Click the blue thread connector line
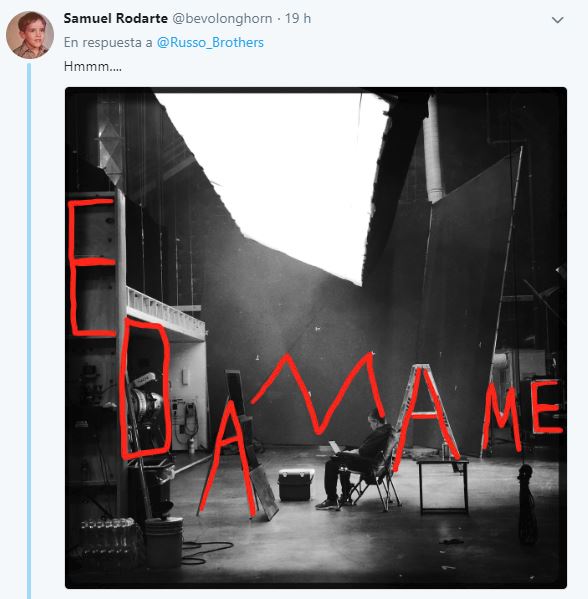This screenshot has width=588, height=599. coord(29,331)
